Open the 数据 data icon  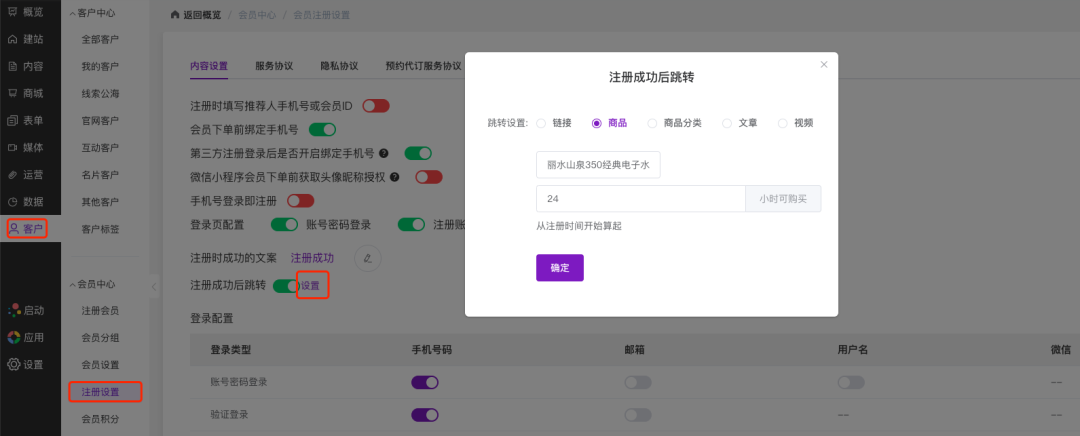[x=13, y=201]
